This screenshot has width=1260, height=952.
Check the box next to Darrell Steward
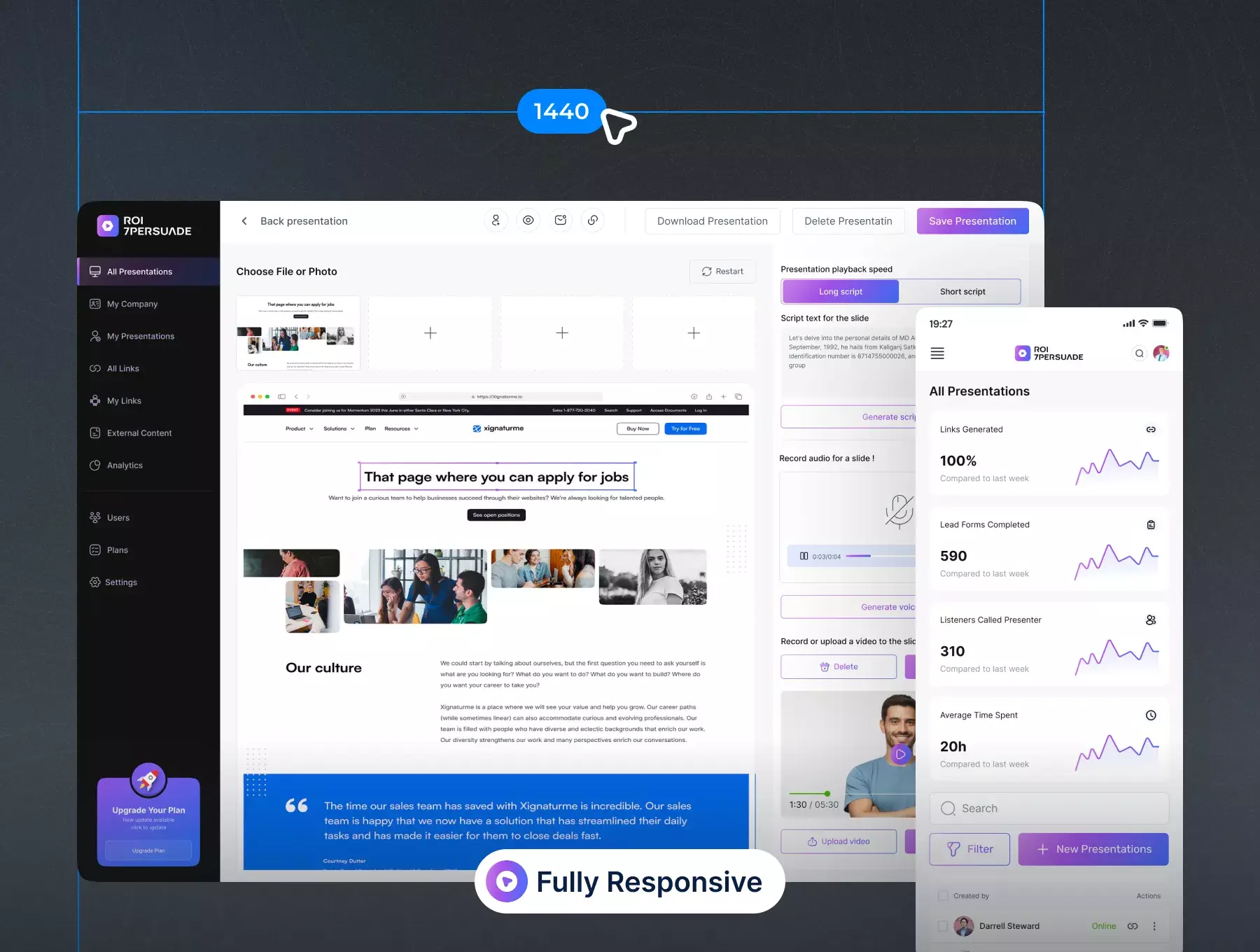[x=942, y=926]
